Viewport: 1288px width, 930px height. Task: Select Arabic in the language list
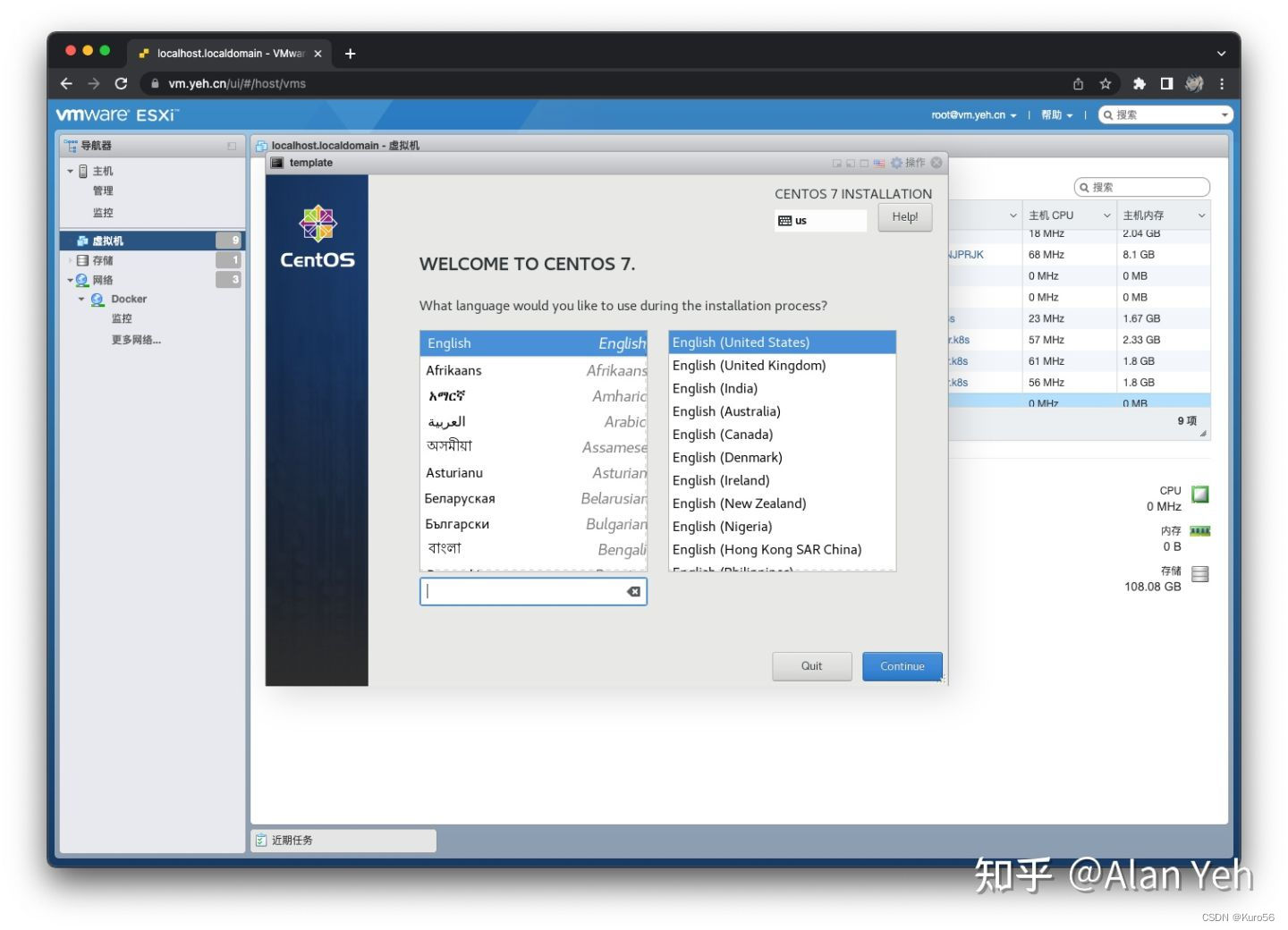point(533,421)
